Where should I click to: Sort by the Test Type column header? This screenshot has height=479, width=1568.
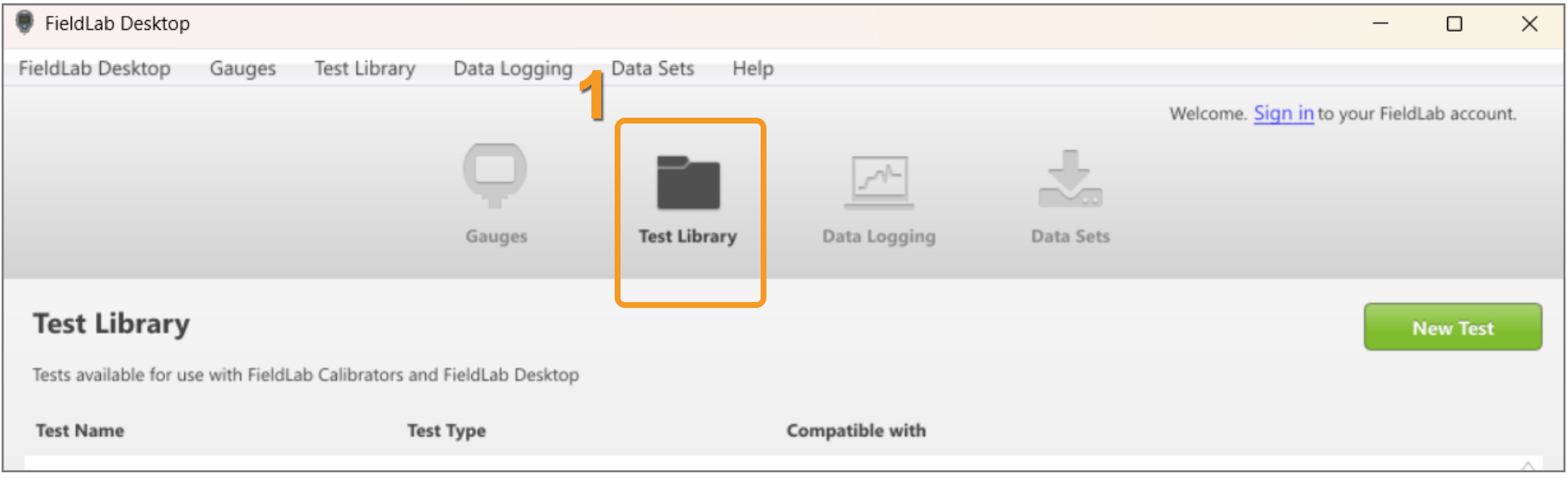tap(446, 431)
